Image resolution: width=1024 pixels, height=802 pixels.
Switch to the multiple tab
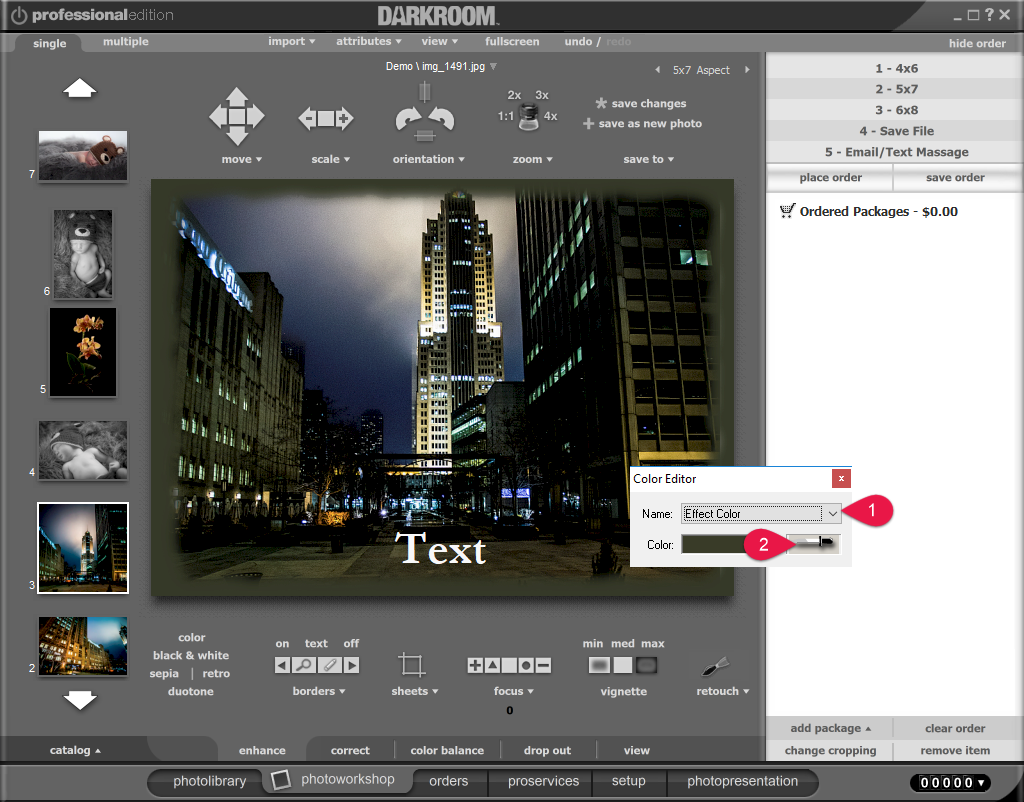tap(126, 42)
